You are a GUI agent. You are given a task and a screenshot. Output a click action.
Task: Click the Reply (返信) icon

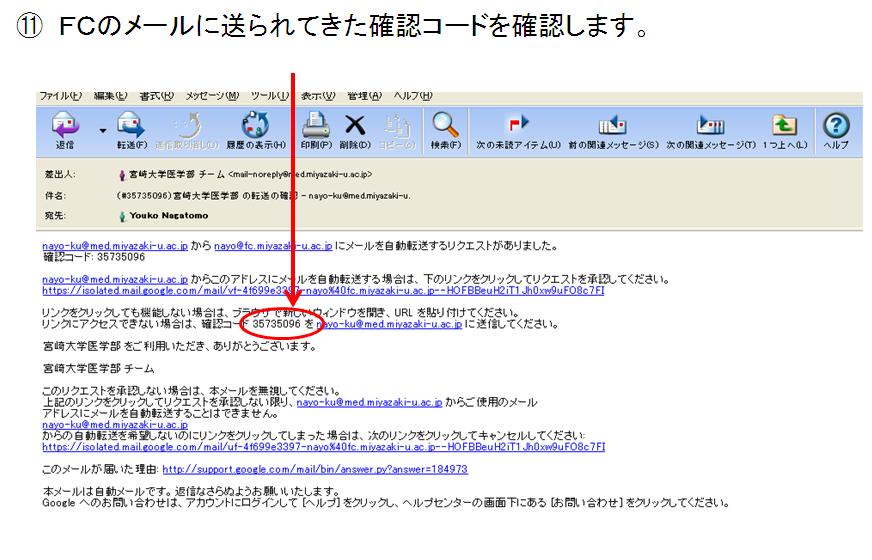pos(65,126)
